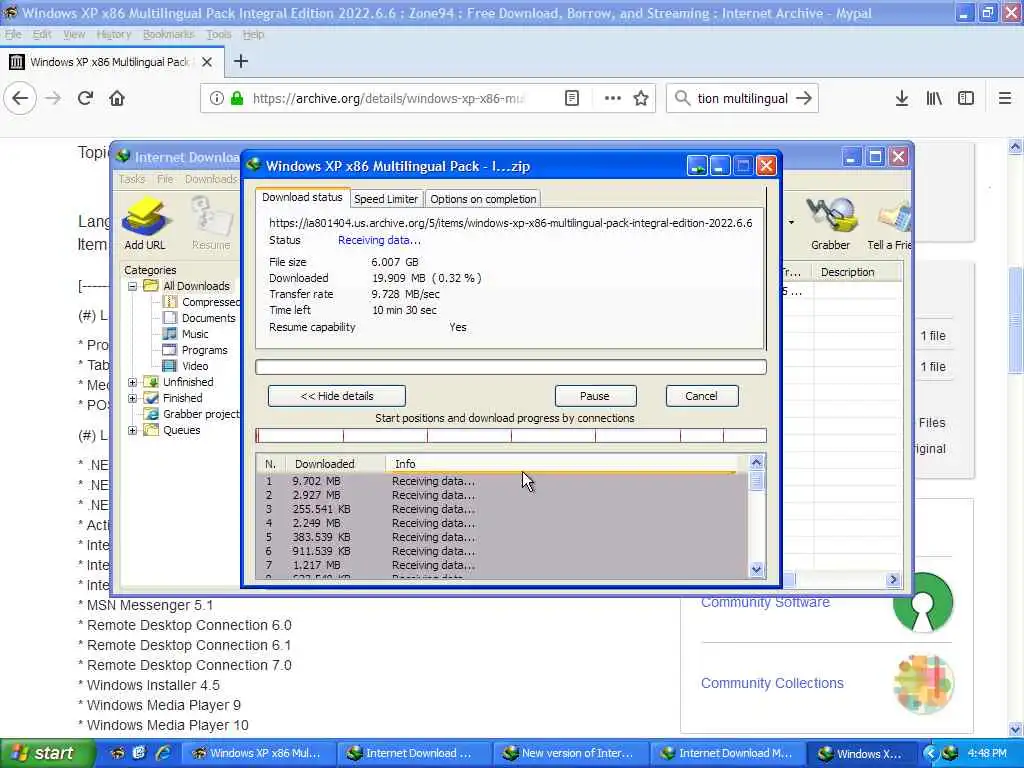Viewport: 1024px width, 768px height.
Task: Go to browser Home page icon
Action: (117, 99)
